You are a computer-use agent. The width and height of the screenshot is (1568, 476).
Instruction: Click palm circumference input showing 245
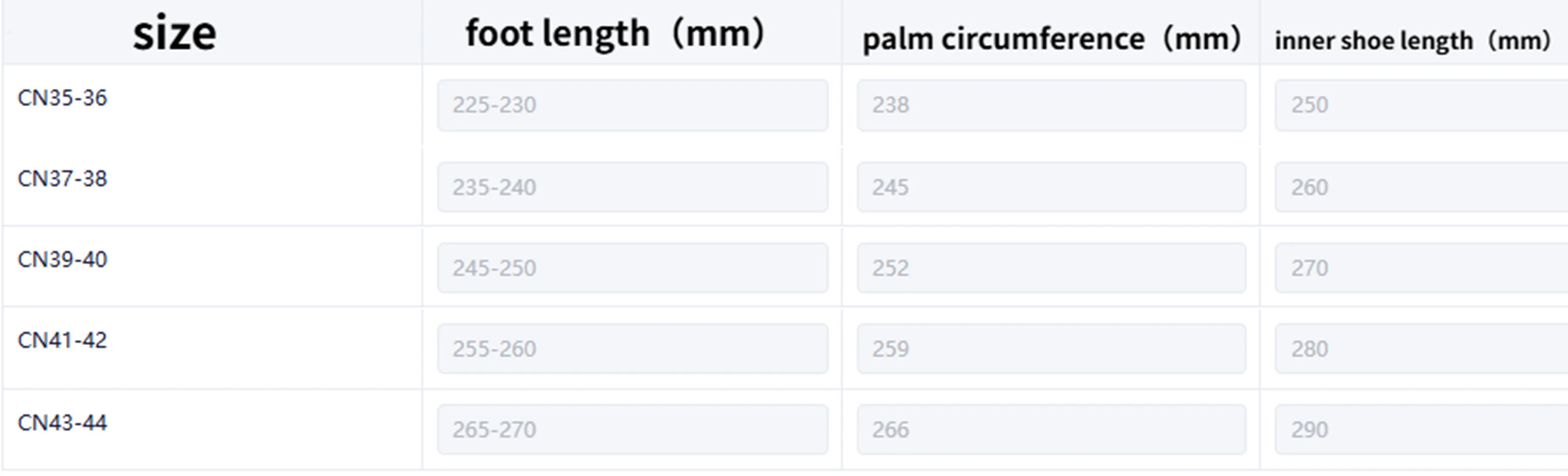(1051, 187)
